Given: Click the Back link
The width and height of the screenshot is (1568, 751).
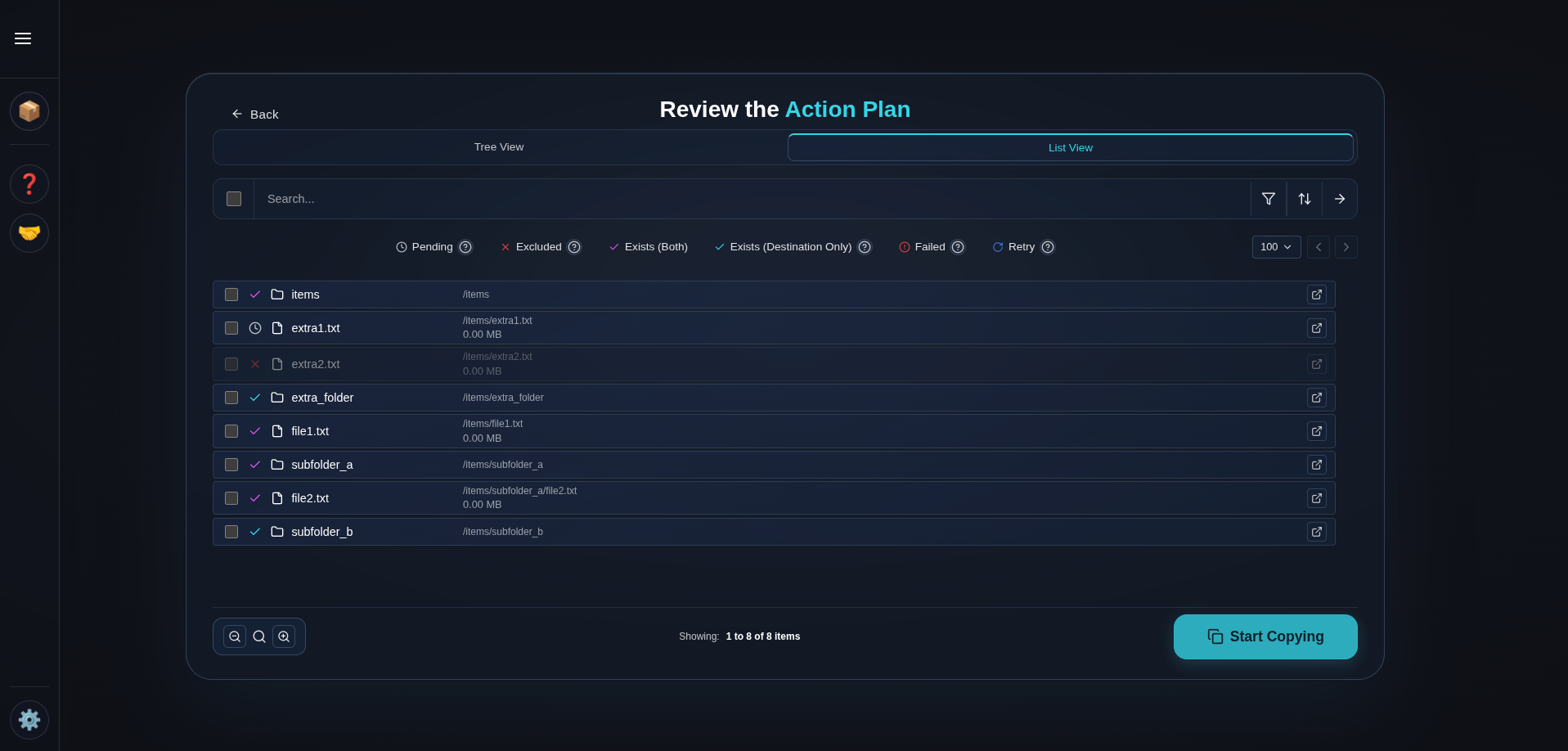Looking at the screenshot, I should [x=255, y=114].
